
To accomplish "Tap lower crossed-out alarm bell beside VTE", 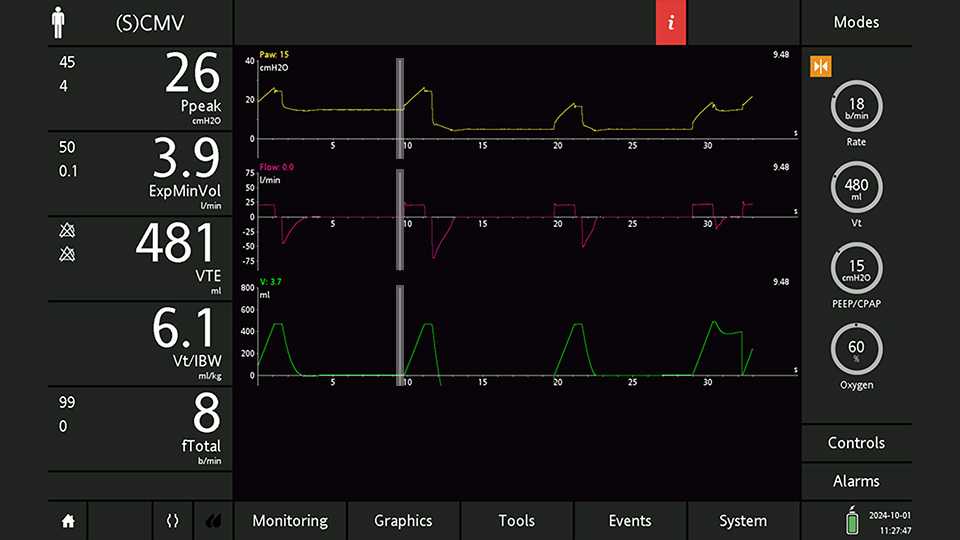I will click(67, 253).
